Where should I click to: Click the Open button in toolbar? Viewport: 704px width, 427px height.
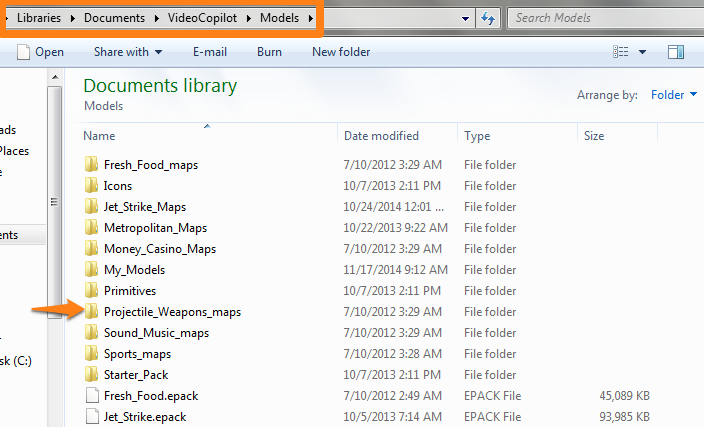tap(41, 52)
